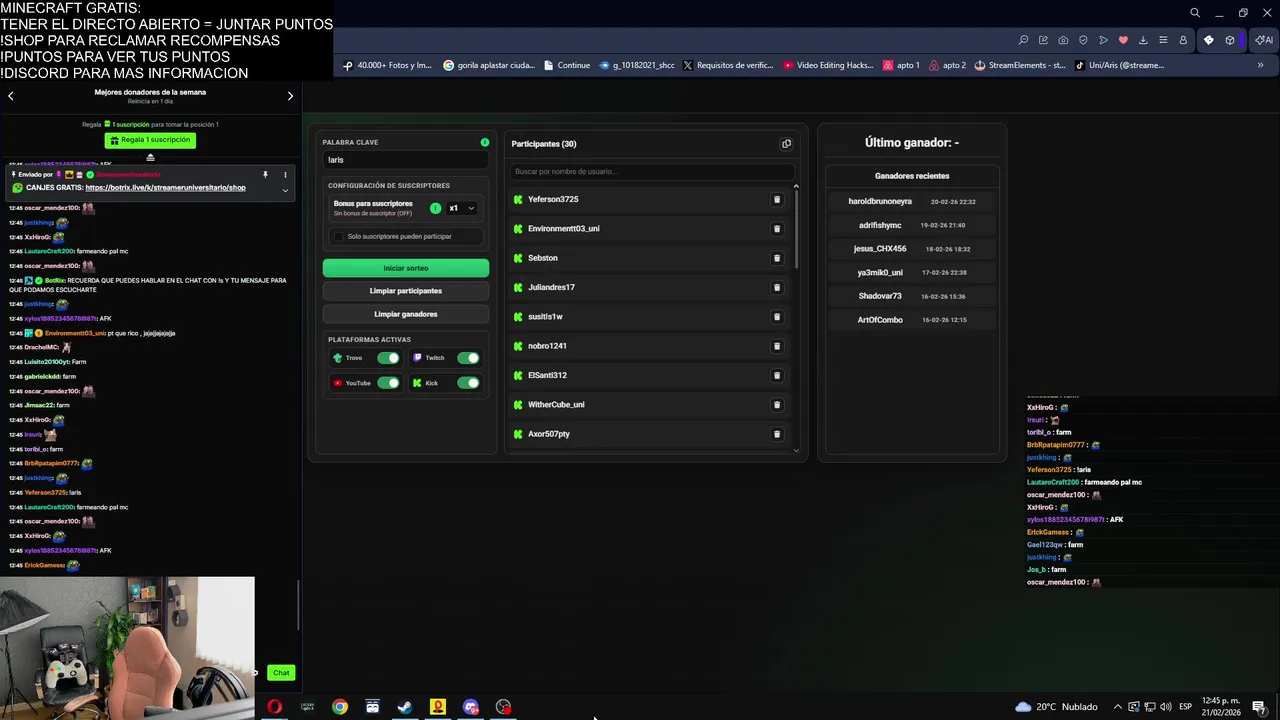1280x720 pixels.
Task: Open the browser AI assistant button
Action: click(x=1265, y=40)
